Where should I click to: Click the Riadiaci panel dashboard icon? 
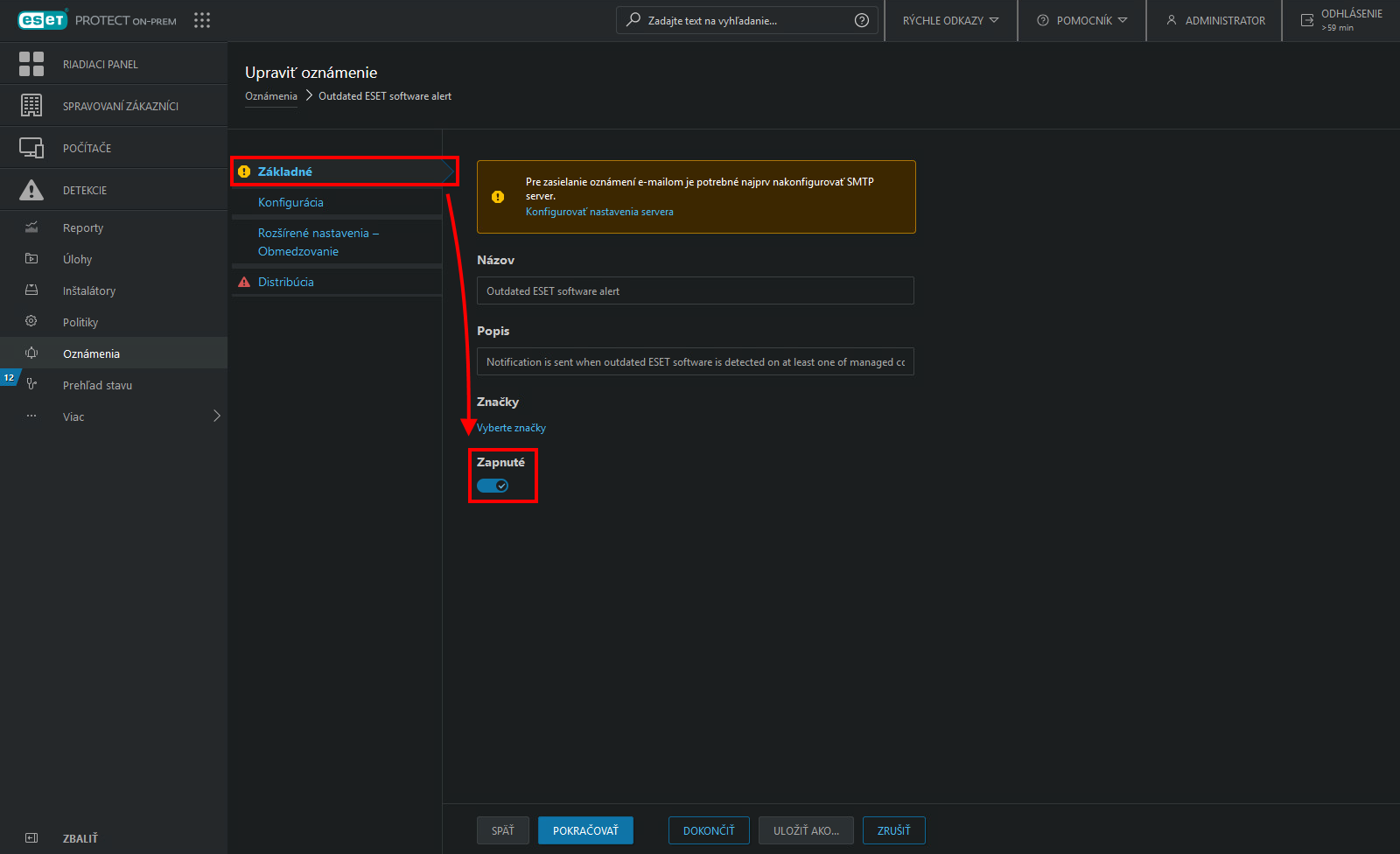coord(31,64)
